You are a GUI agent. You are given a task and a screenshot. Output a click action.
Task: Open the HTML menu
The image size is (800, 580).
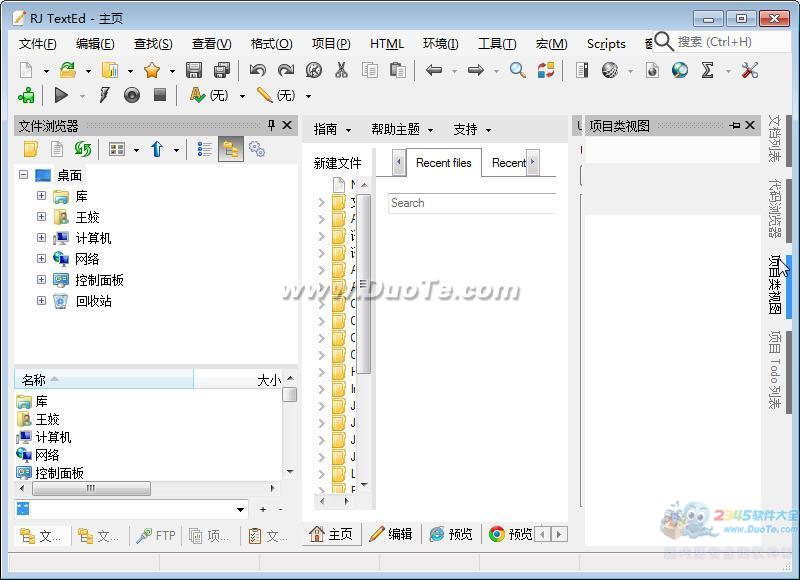pyautogui.click(x=387, y=44)
